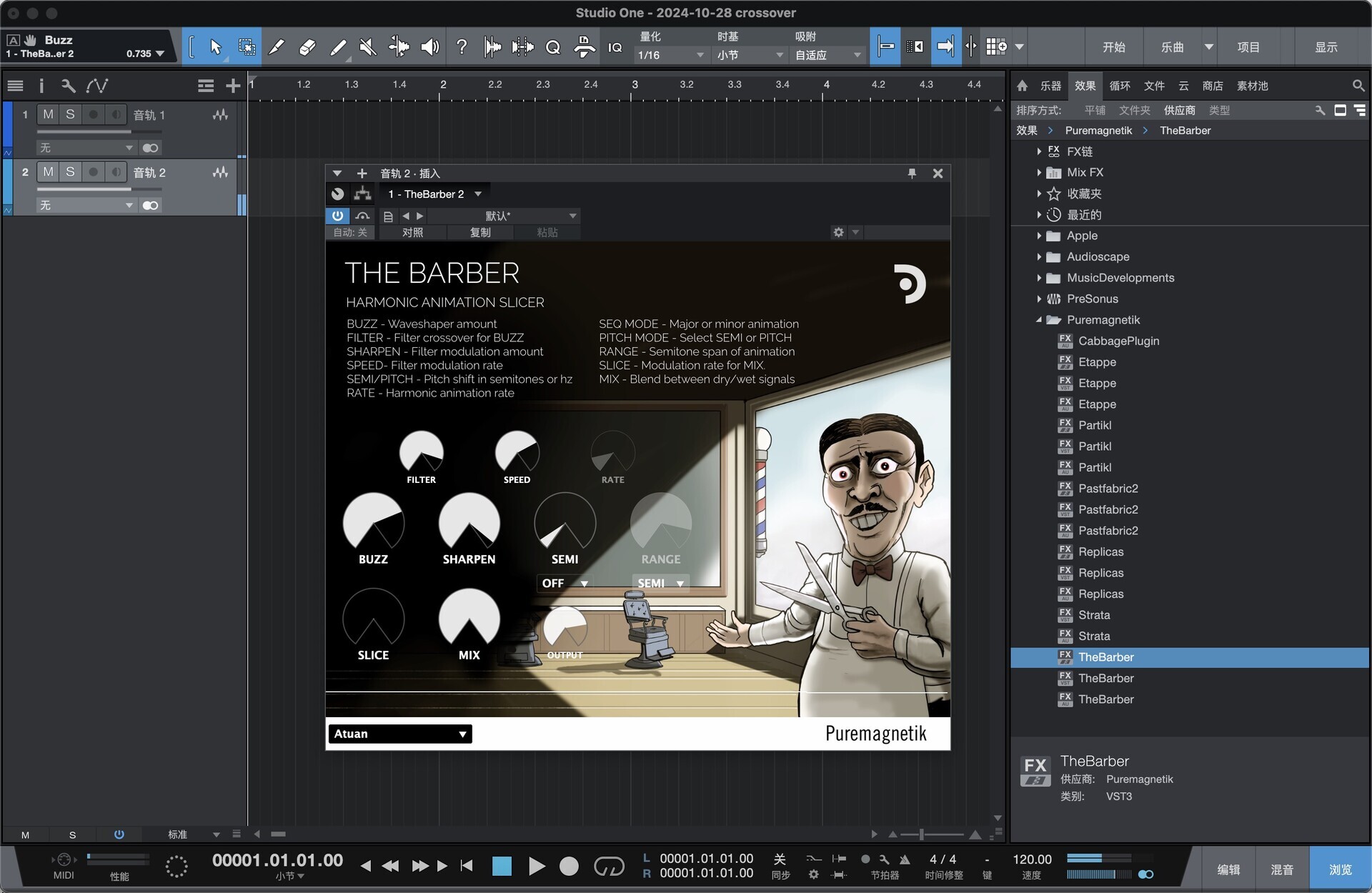This screenshot has width=1372, height=893.
Task: Select the Mute tool icon
Action: tap(367, 47)
